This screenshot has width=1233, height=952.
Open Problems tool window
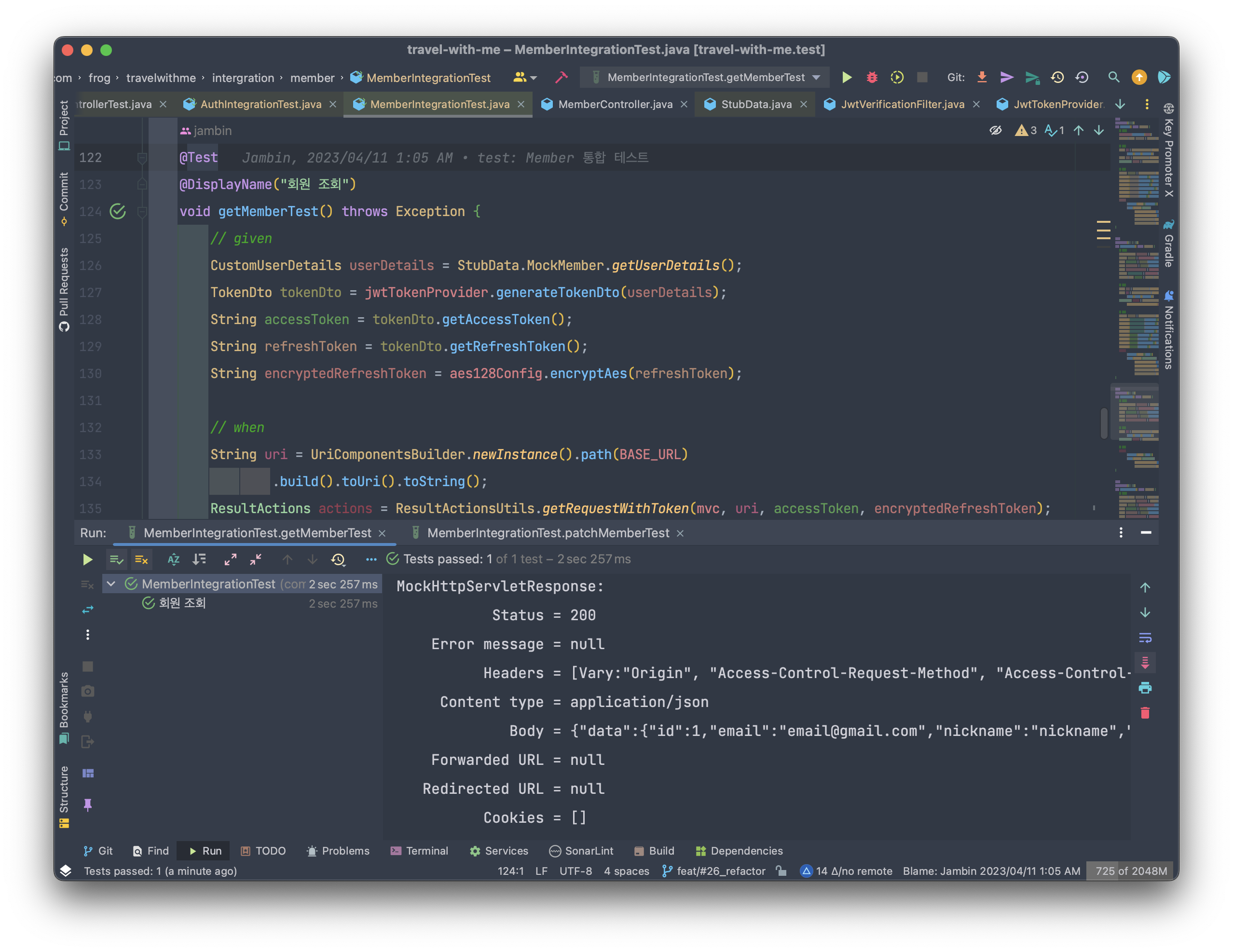point(337,850)
